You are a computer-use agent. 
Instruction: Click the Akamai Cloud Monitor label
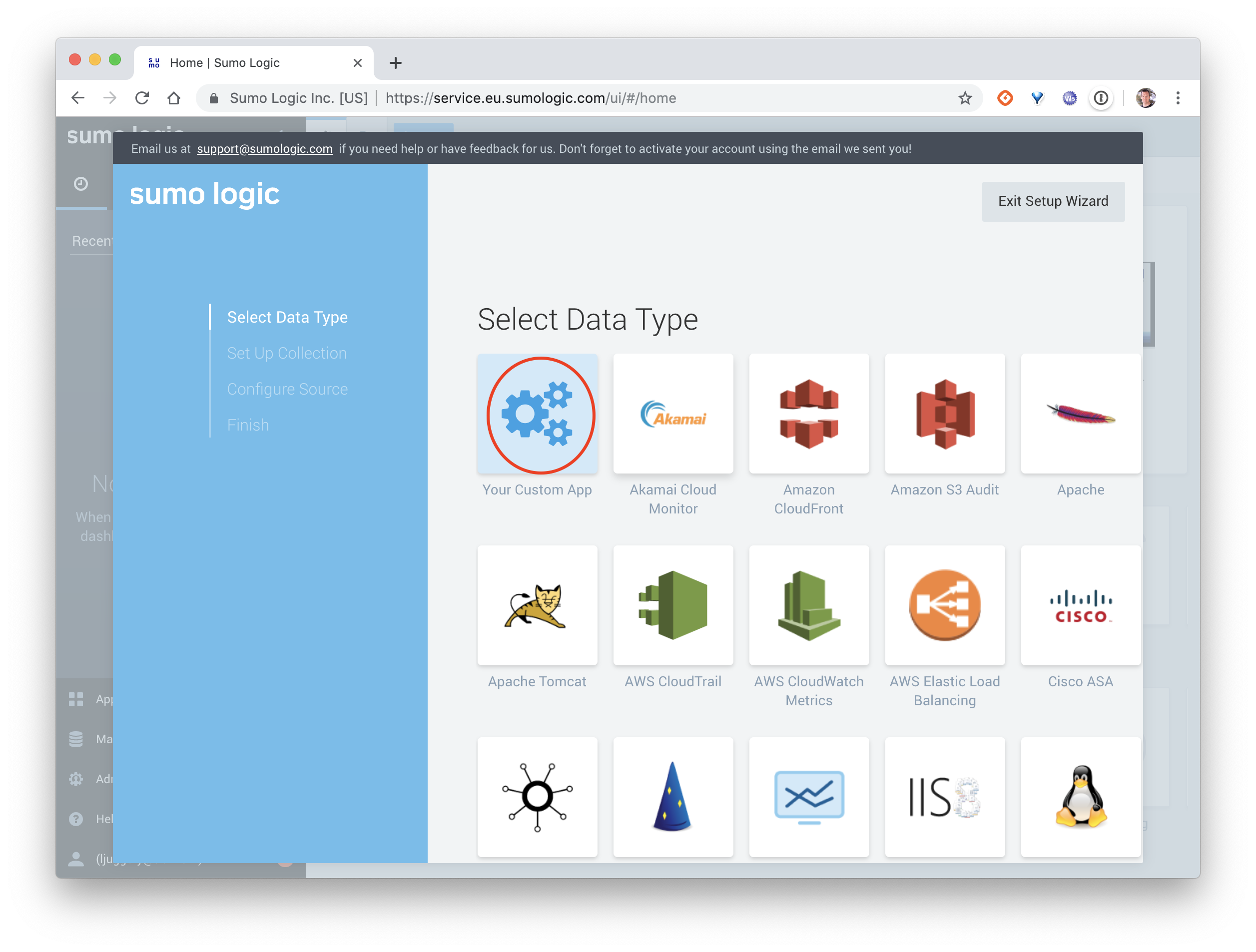coord(673,499)
